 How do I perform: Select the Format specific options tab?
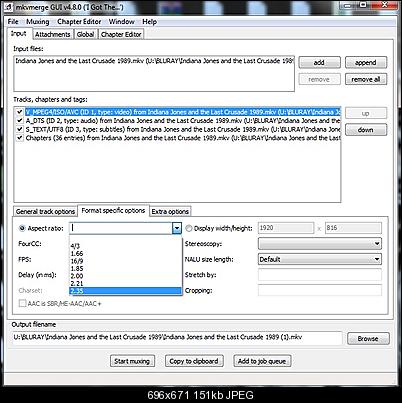113,210
